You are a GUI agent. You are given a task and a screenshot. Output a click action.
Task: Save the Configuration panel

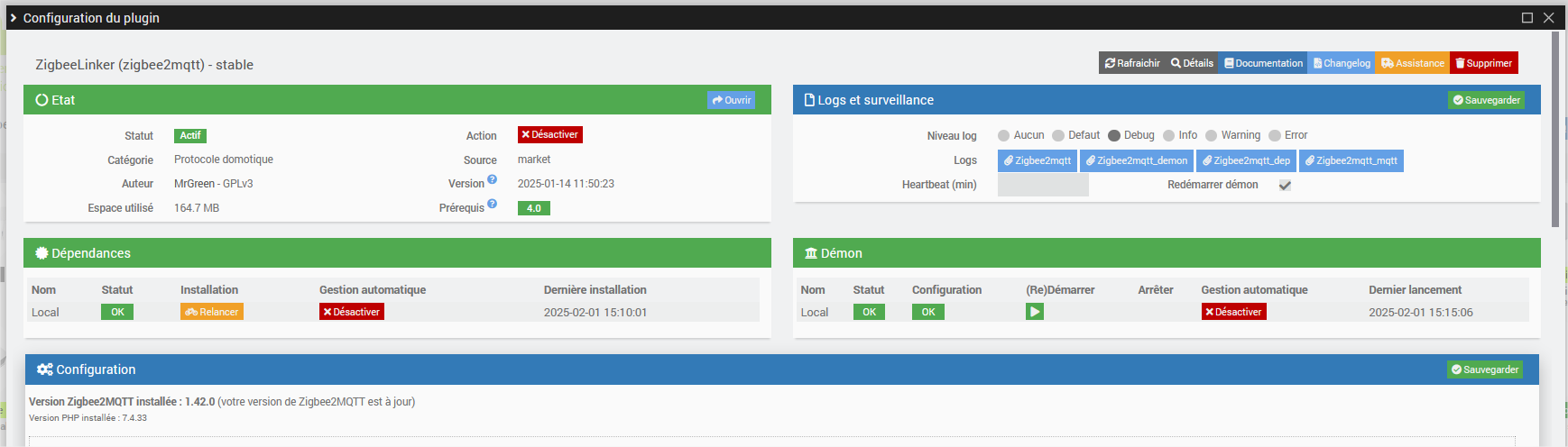1485,369
